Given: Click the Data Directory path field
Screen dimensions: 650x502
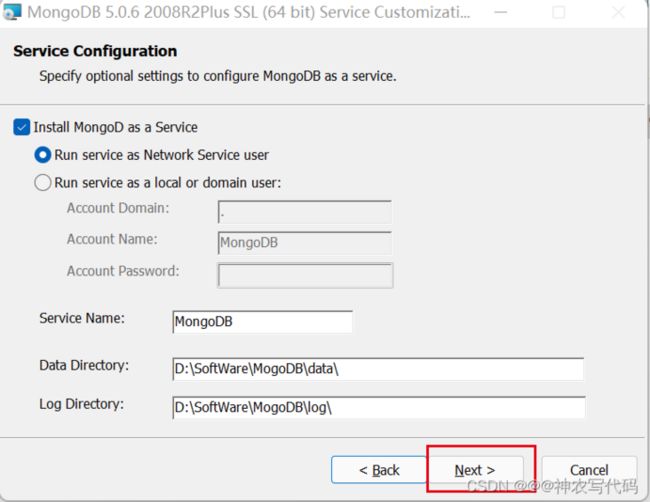Looking at the screenshot, I should pyautogui.click(x=378, y=369).
